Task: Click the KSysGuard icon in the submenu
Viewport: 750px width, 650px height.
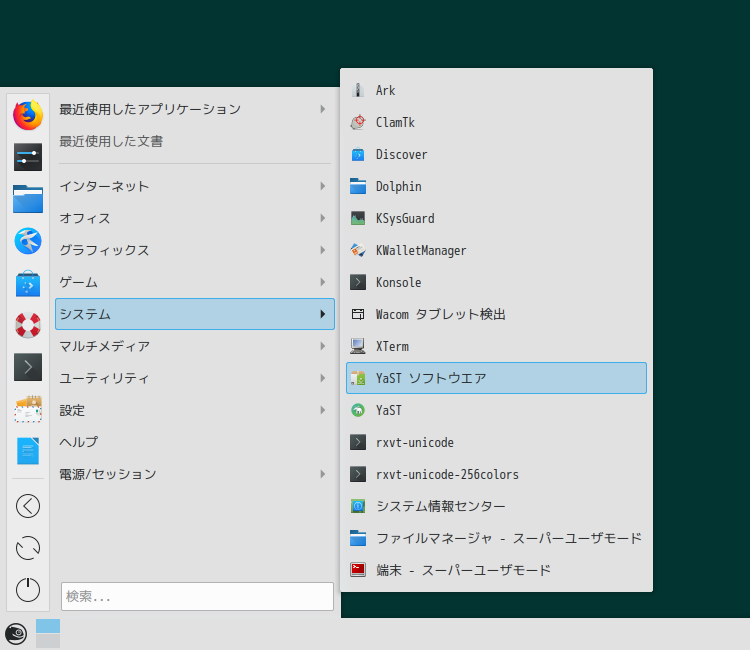Action: coord(358,218)
